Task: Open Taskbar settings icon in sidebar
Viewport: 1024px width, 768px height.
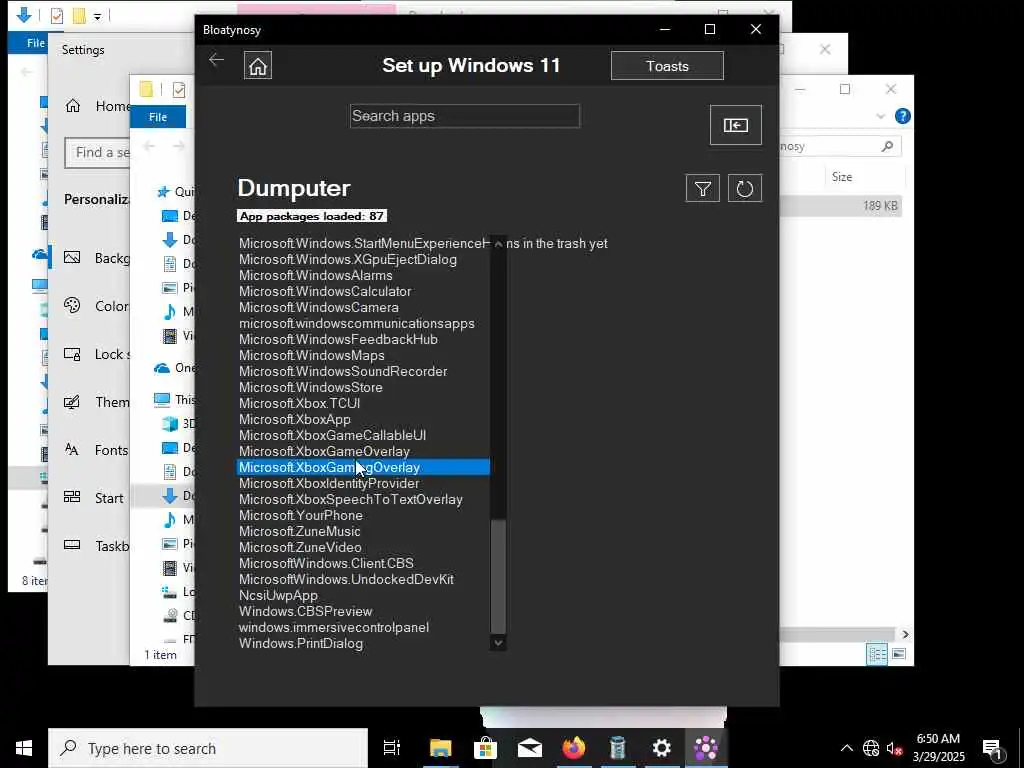Action: (72, 545)
